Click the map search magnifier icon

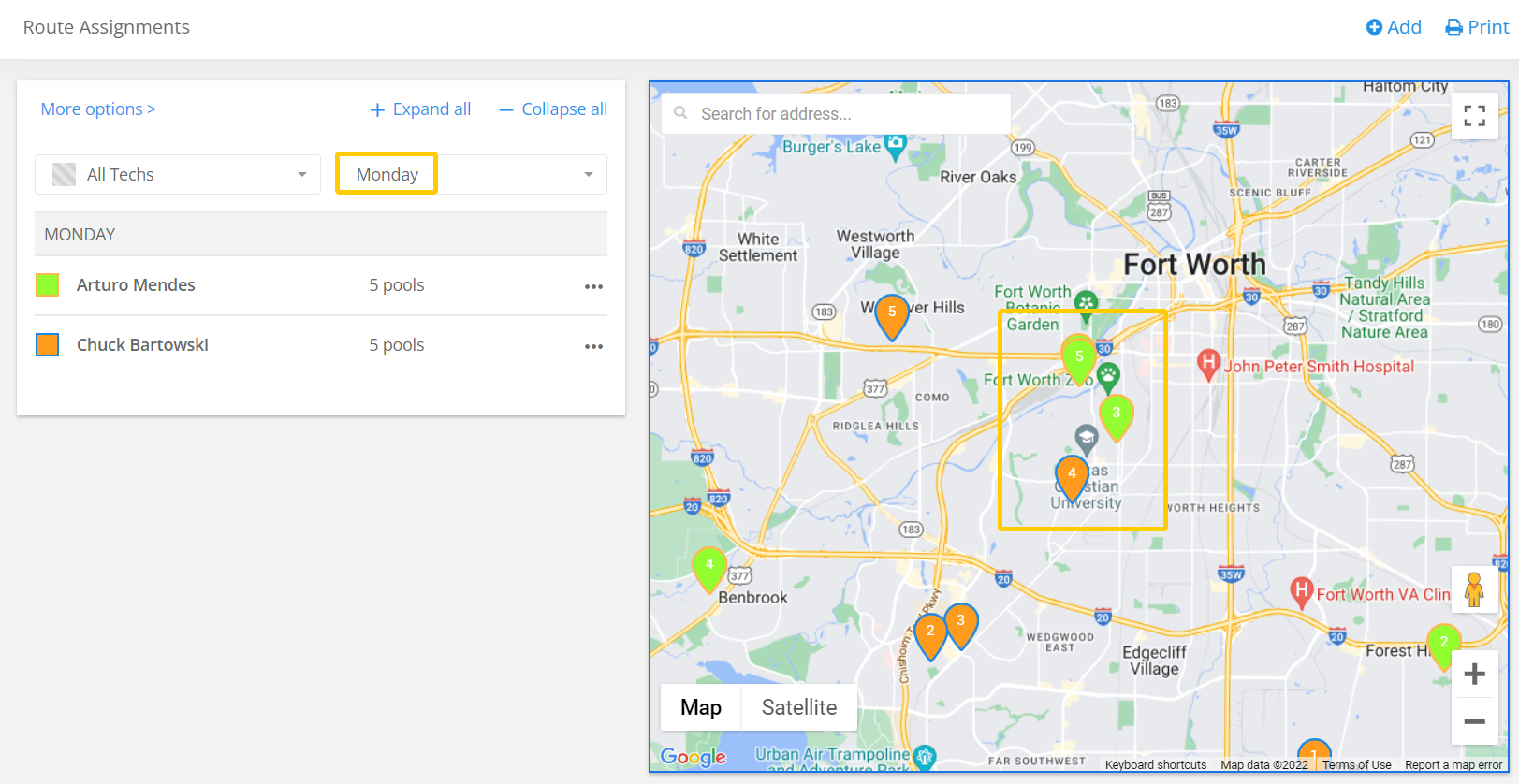tap(680, 113)
